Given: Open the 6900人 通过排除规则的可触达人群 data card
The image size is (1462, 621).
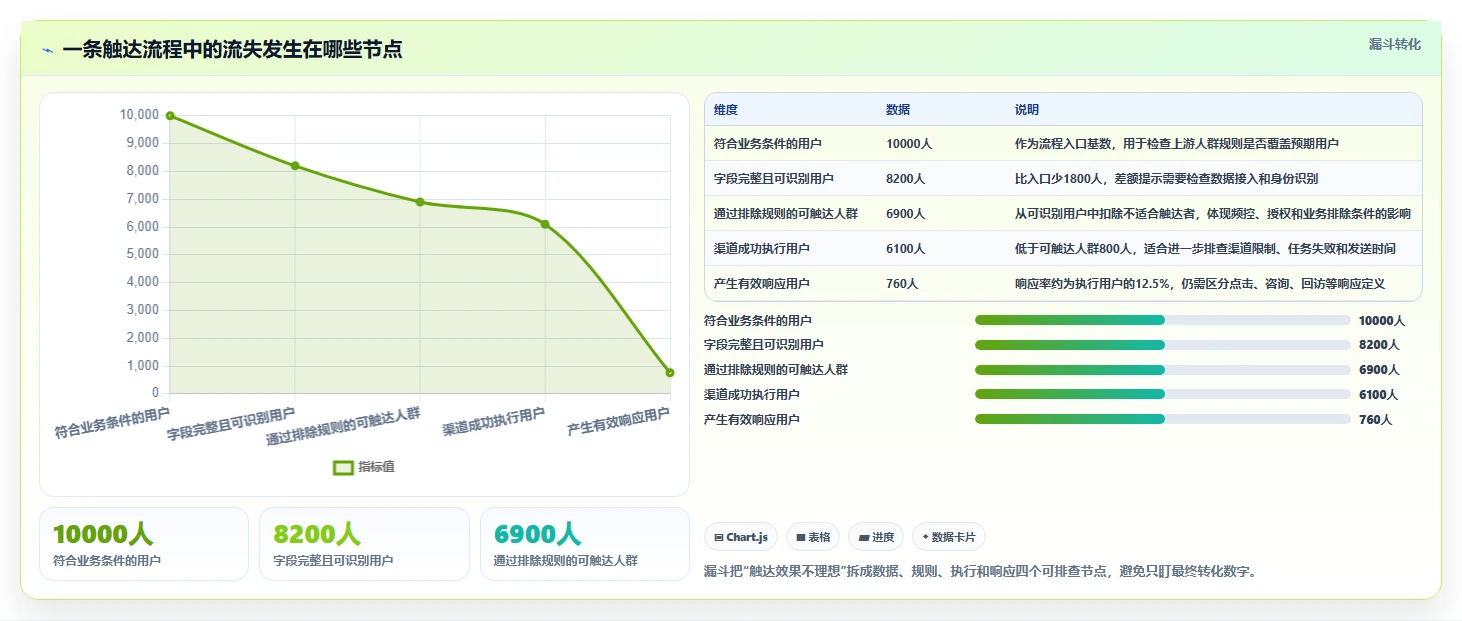Looking at the screenshot, I should [585, 544].
